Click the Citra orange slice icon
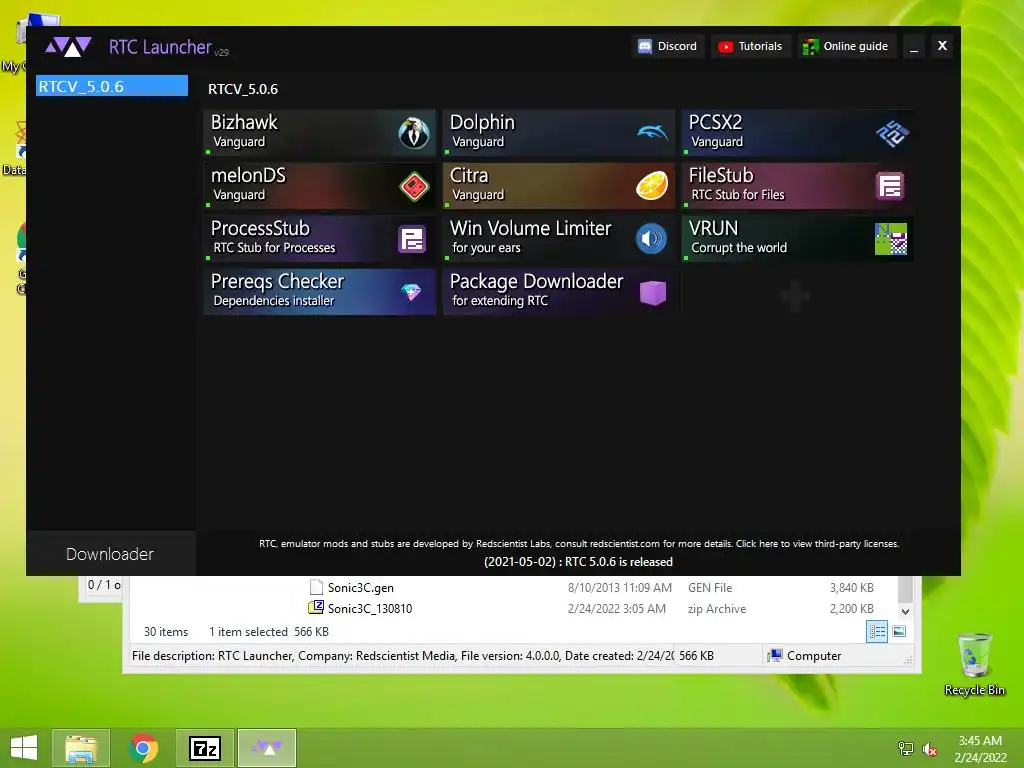The image size is (1024, 768). pyautogui.click(x=652, y=185)
